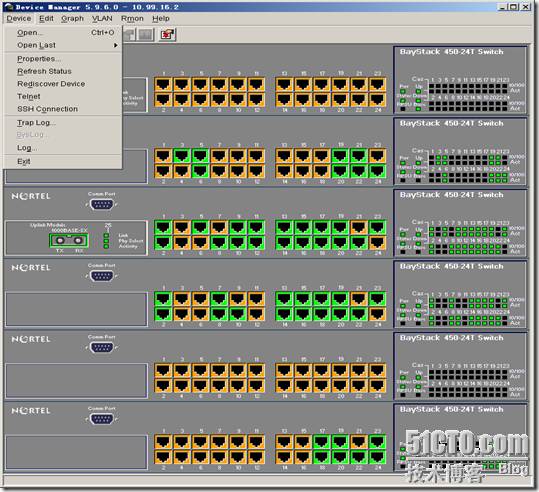539x492 pixels.
Task: Expand the Open Last submenu arrow
Action: [116, 45]
